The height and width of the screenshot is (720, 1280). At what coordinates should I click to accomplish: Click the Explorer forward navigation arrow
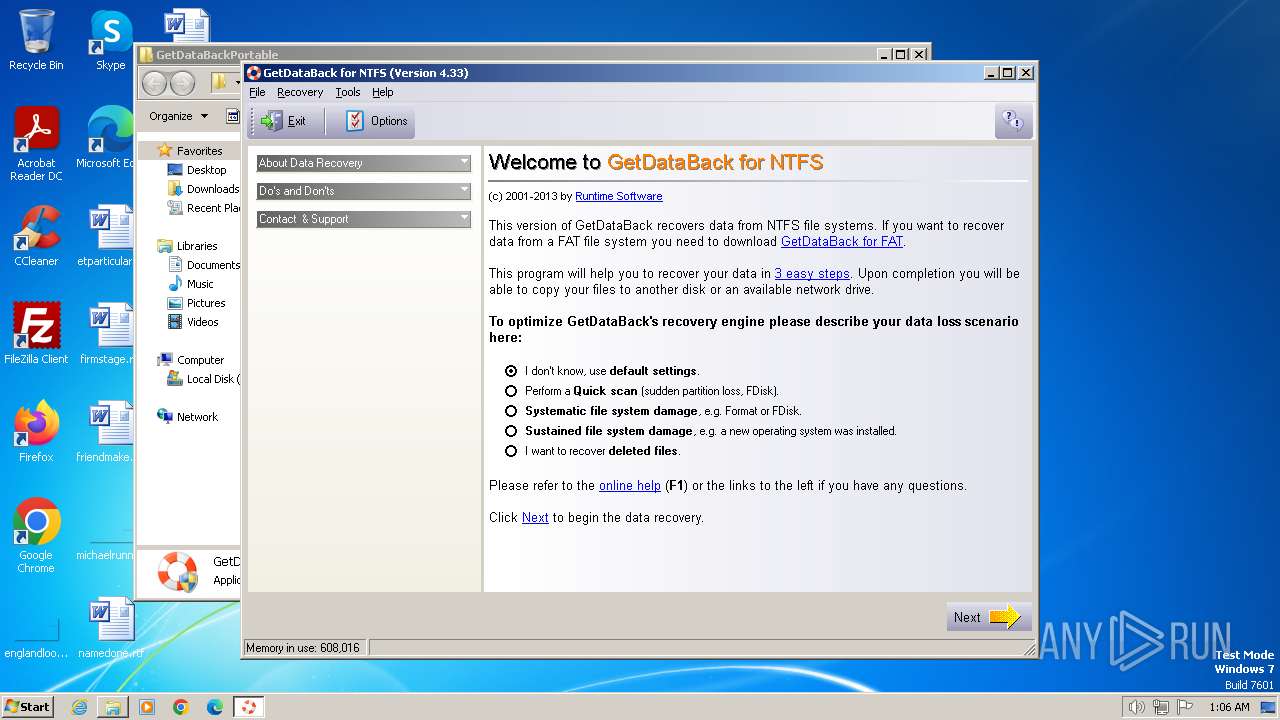coord(182,83)
